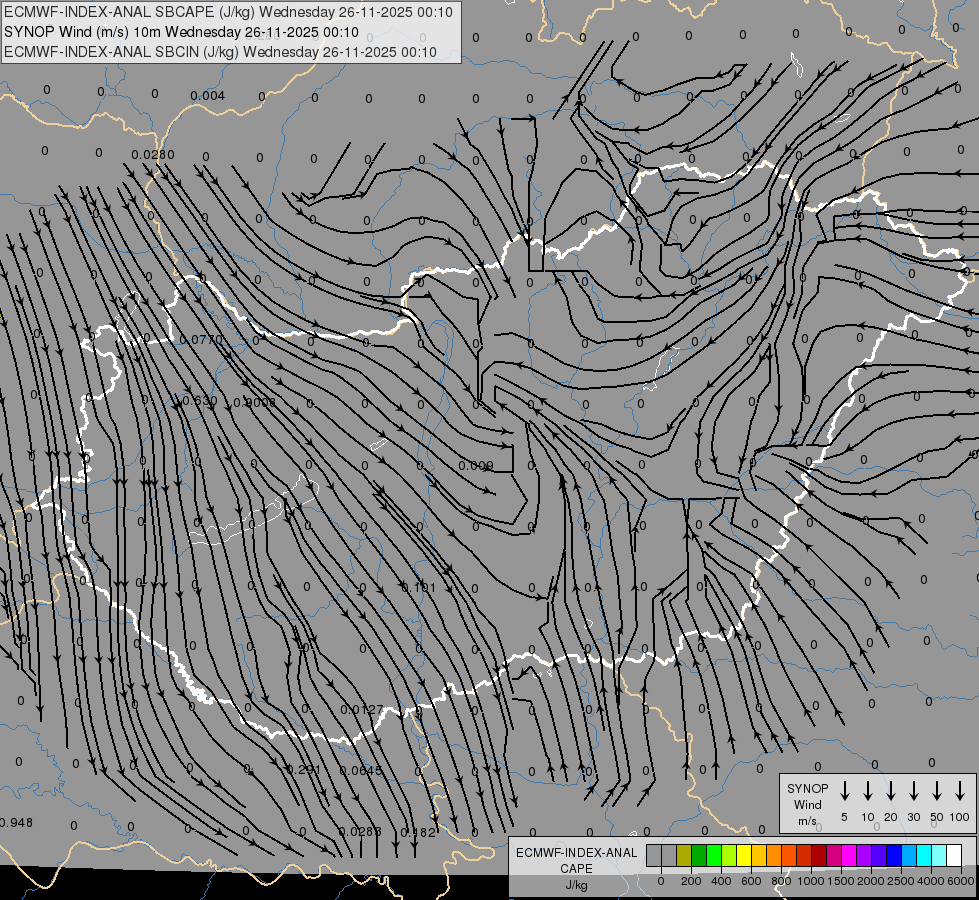
Task: Click the map value 0.004
Action: (x=207, y=96)
